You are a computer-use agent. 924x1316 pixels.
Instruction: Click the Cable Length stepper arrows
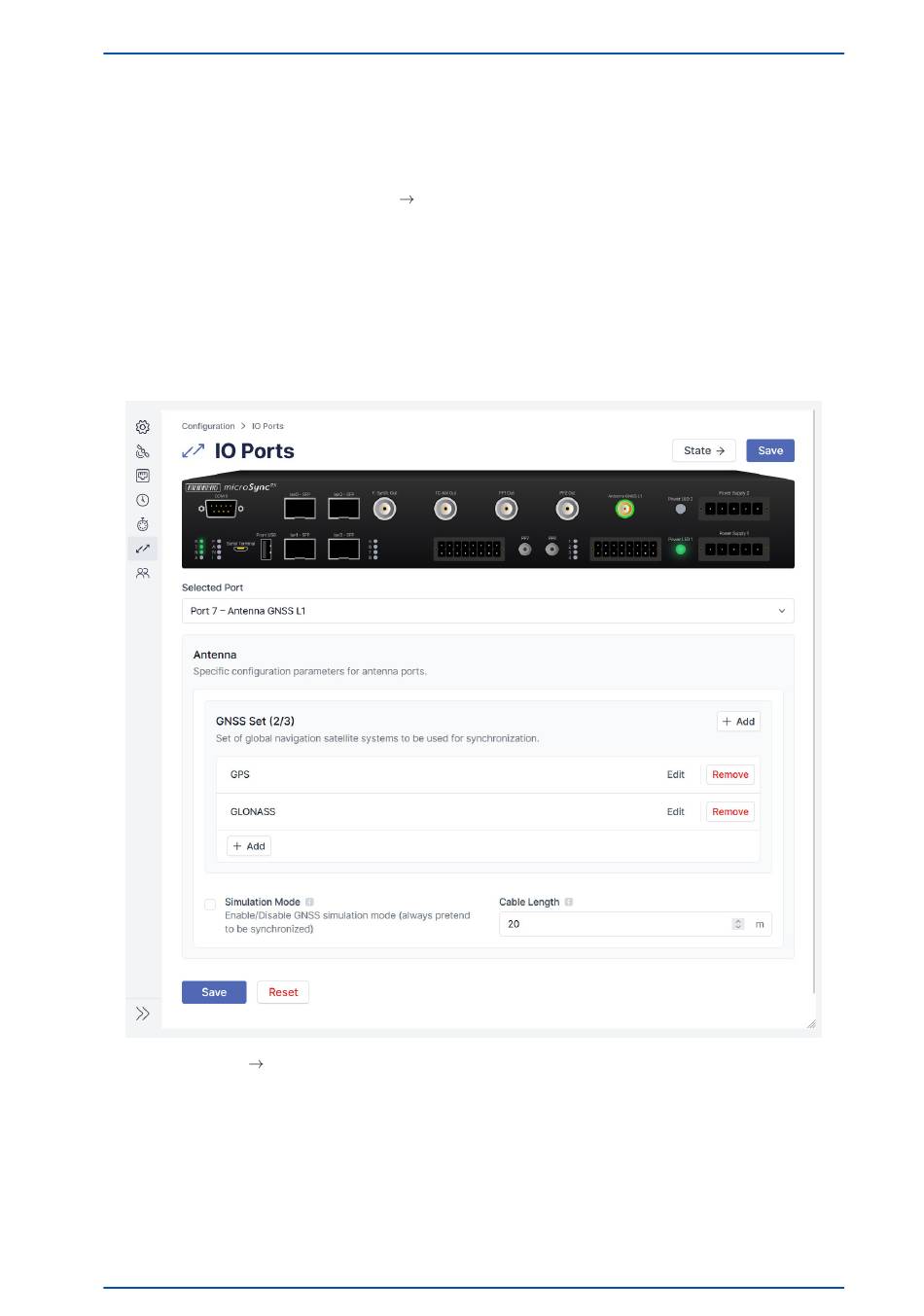point(738,924)
